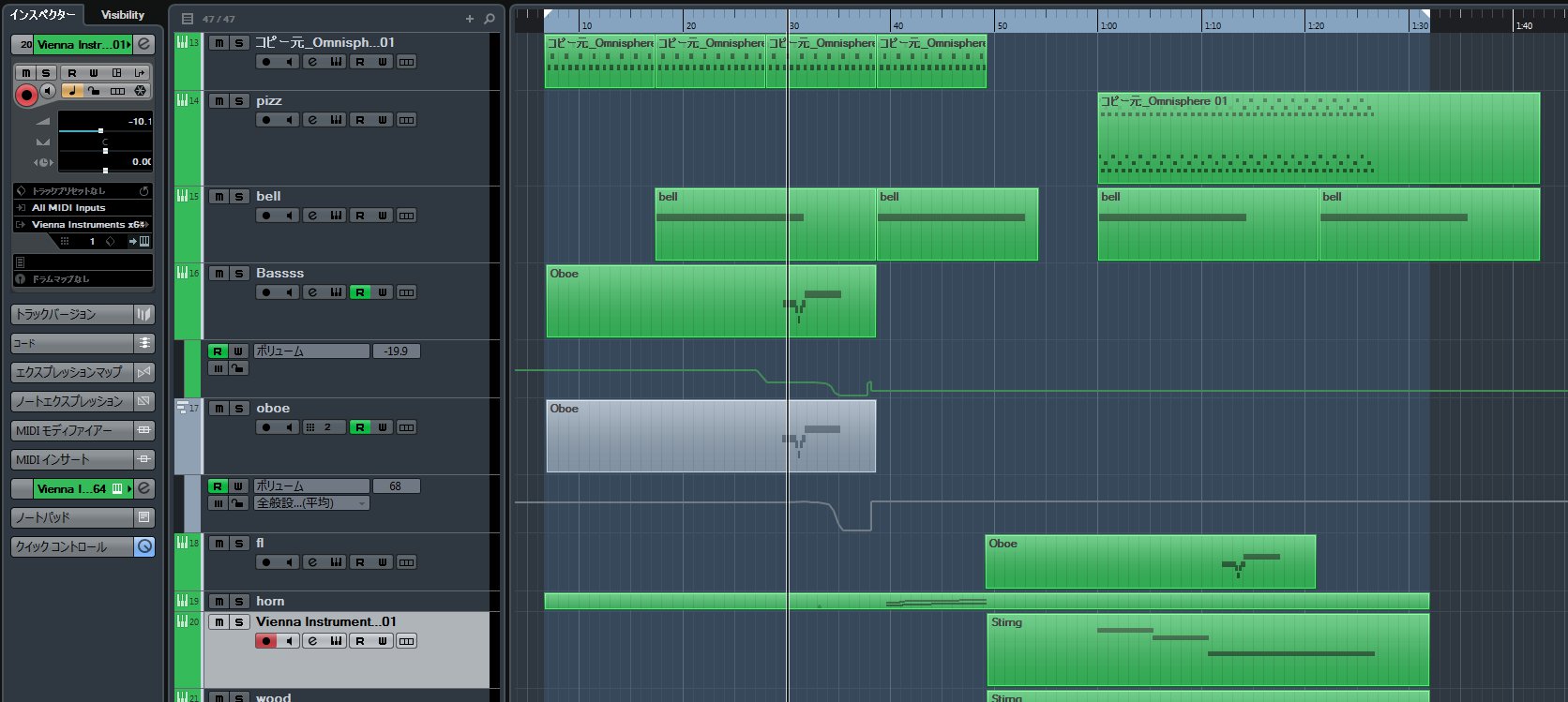The image size is (1568, 702).
Task: Open instrument keyboard icon on bell track
Action: point(336,216)
